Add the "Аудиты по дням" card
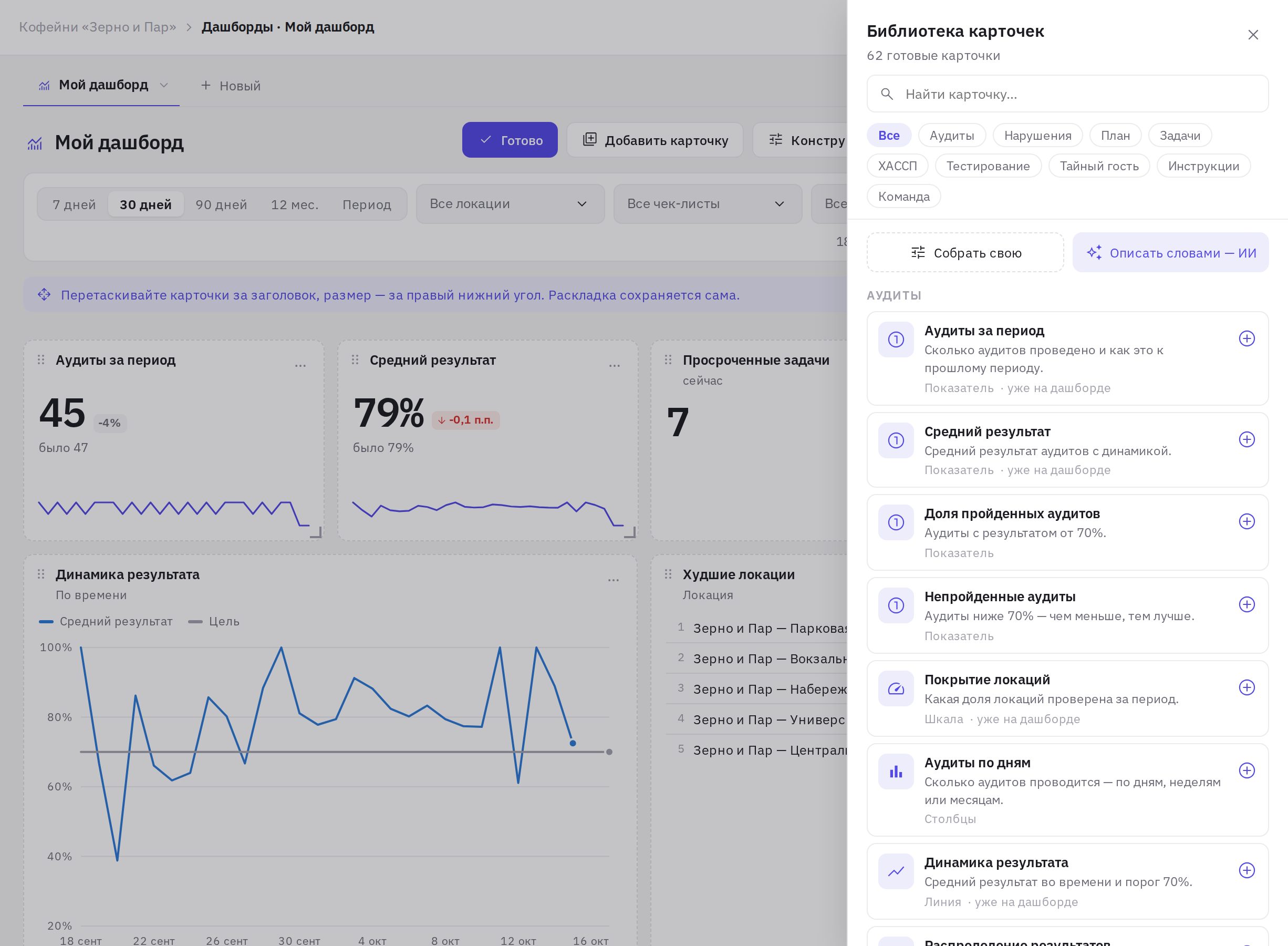 pyautogui.click(x=1247, y=770)
